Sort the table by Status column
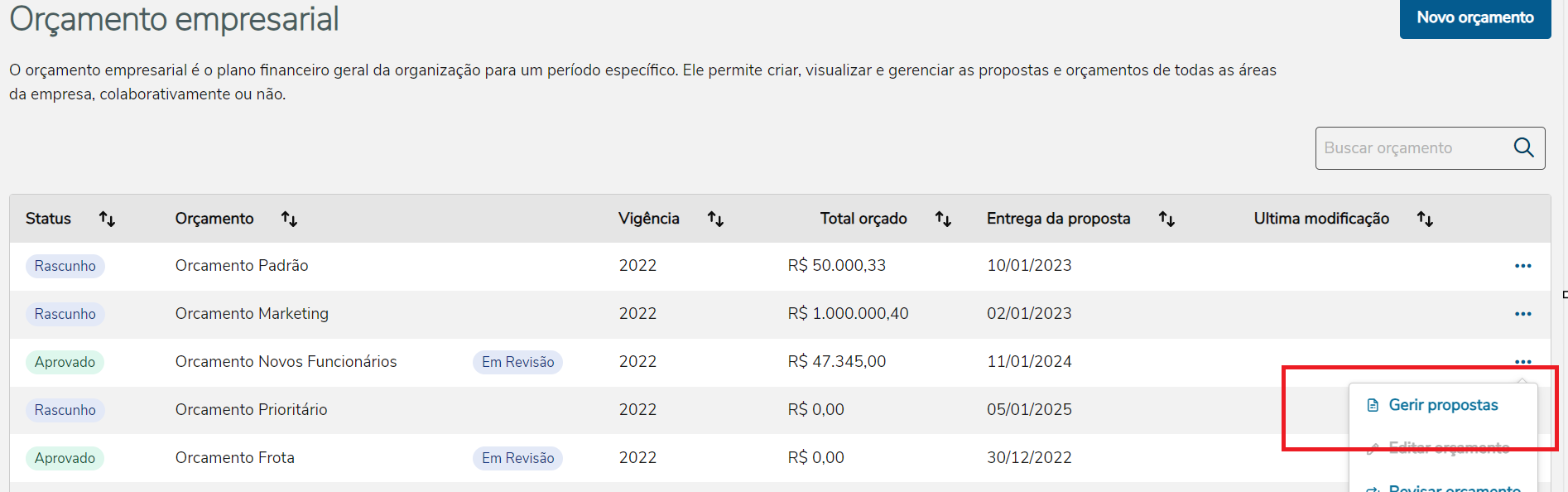The height and width of the screenshot is (492, 1568). coord(107,219)
